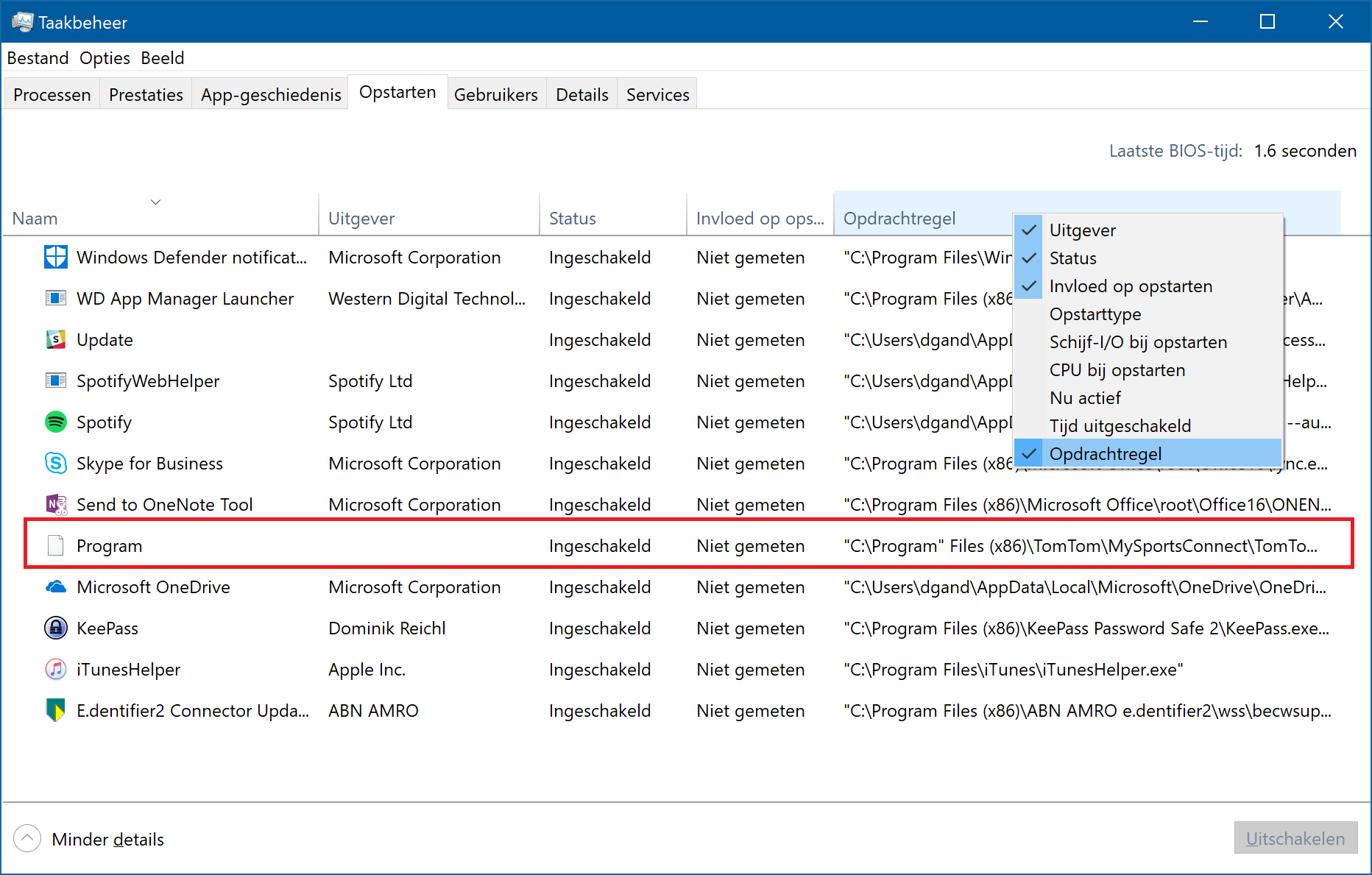This screenshot has width=1372, height=875.
Task: Open the Beeld menu
Action: point(162,58)
